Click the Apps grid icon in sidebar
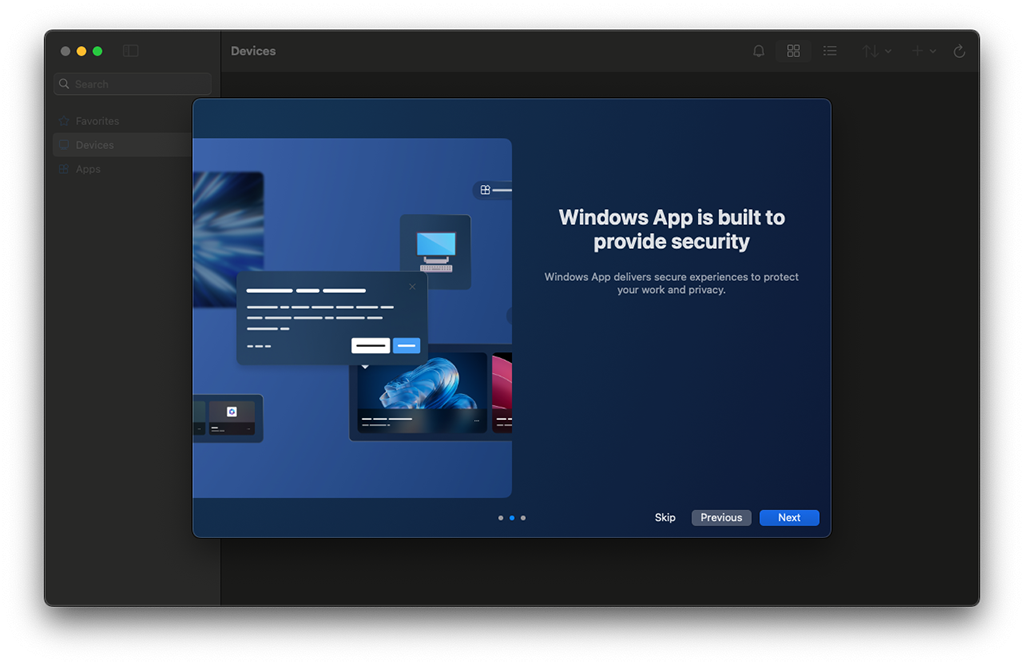 pos(64,169)
